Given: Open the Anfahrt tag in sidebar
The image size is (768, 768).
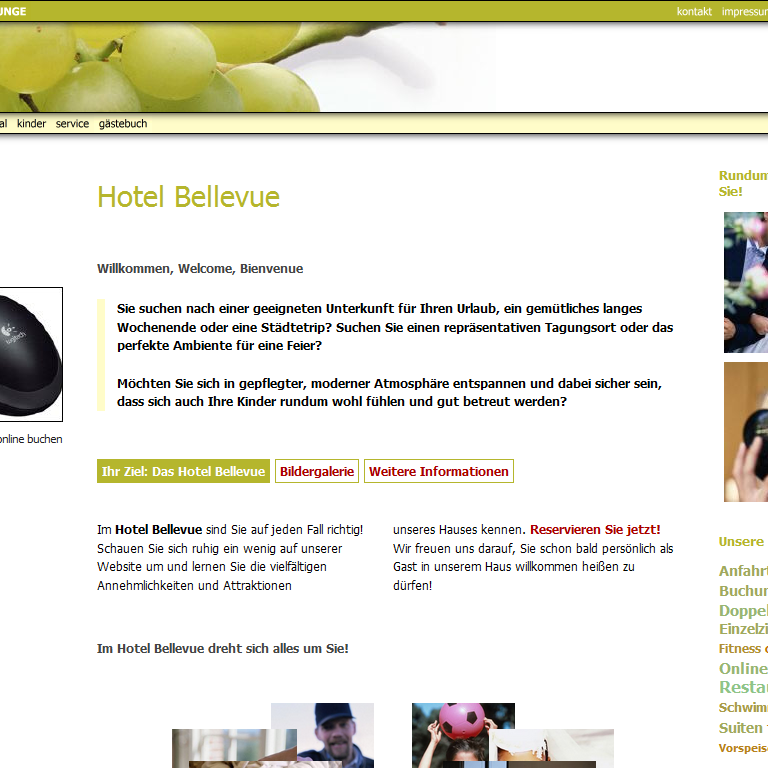Looking at the screenshot, I should coord(743,571).
